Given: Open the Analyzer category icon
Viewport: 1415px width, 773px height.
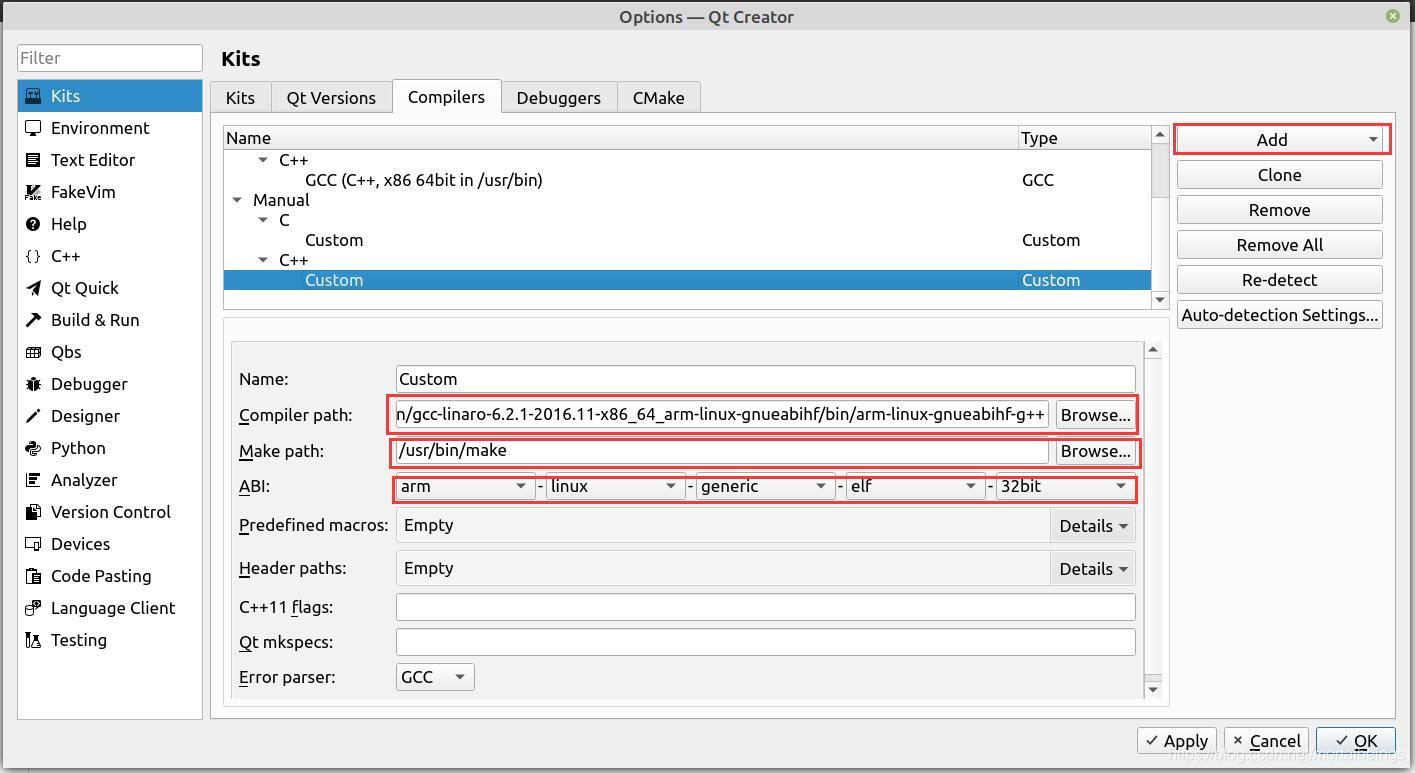Looking at the screenshot, I should [x=33, y=480].
